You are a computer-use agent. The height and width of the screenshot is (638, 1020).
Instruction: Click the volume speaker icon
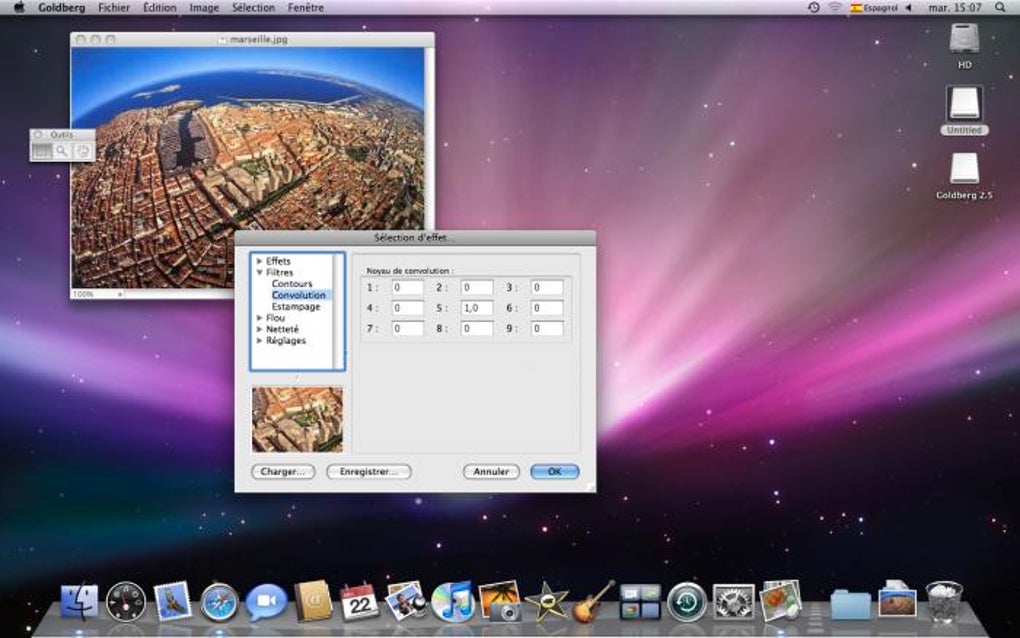pos(909,8)
